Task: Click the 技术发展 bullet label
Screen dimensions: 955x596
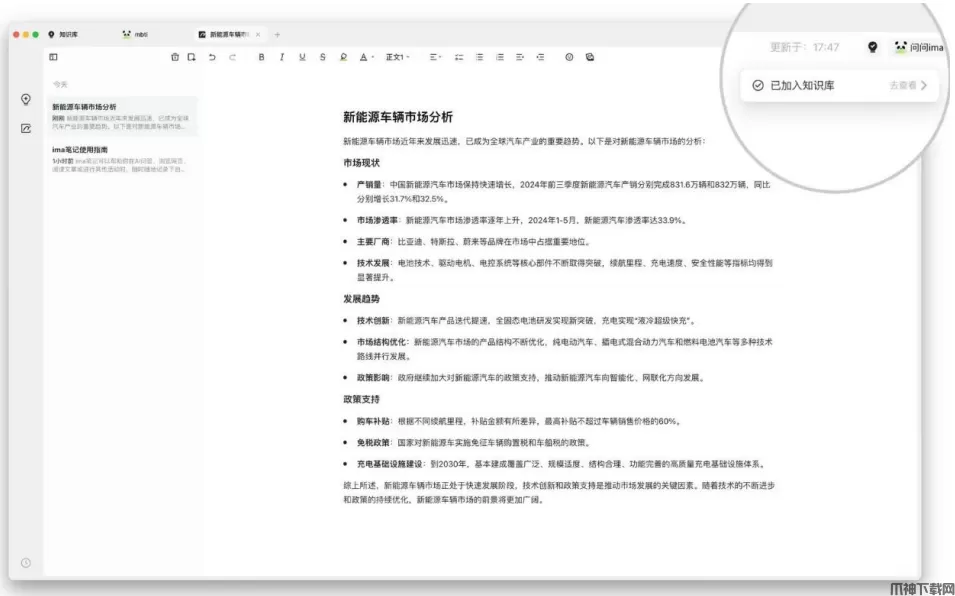Action: tap(373, 263)
